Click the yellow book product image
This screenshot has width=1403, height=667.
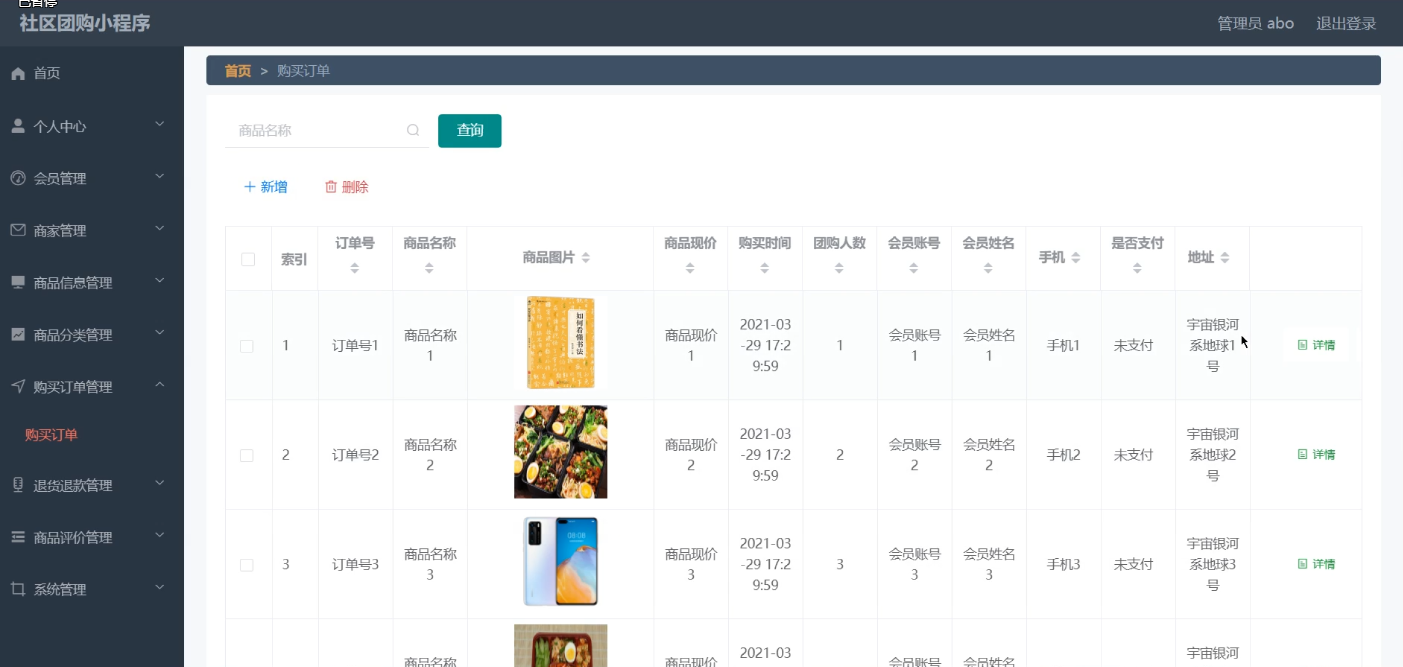click(560, 343)
